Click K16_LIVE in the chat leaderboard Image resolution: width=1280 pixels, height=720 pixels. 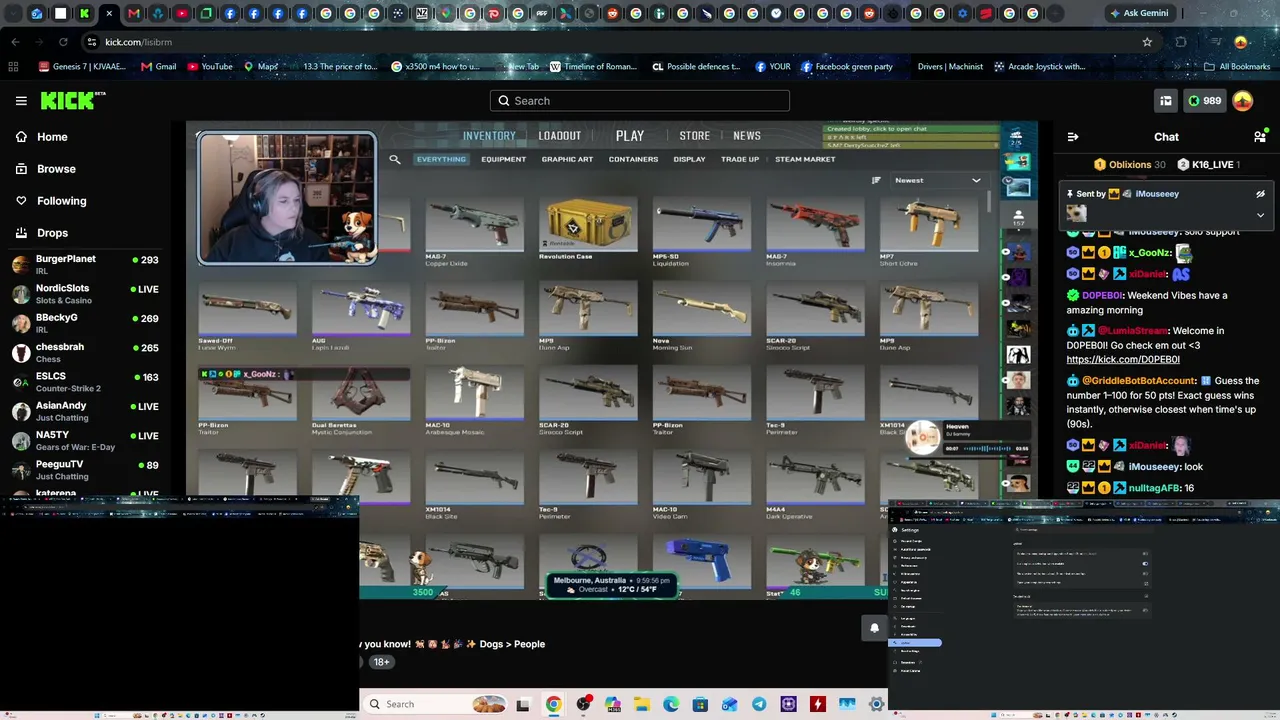[x=1210, y=165]
